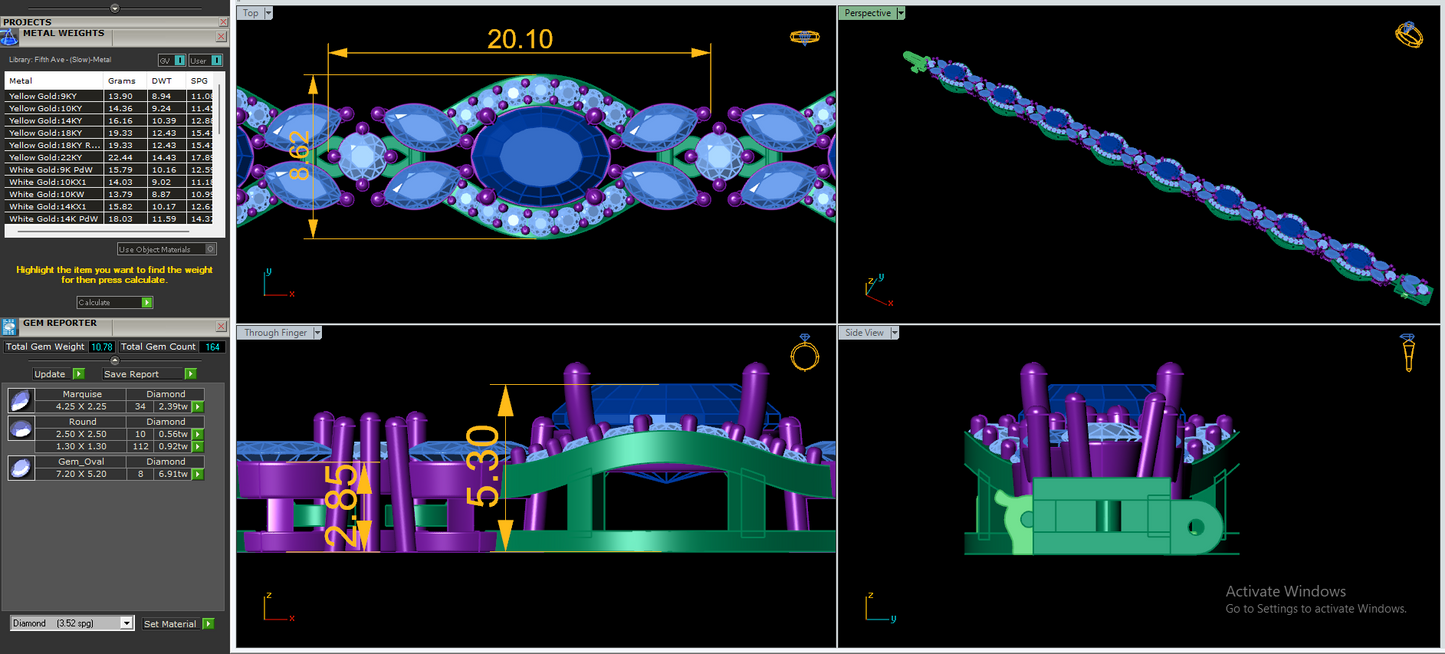Click the Update button
1445x654 pixels.
50,374
